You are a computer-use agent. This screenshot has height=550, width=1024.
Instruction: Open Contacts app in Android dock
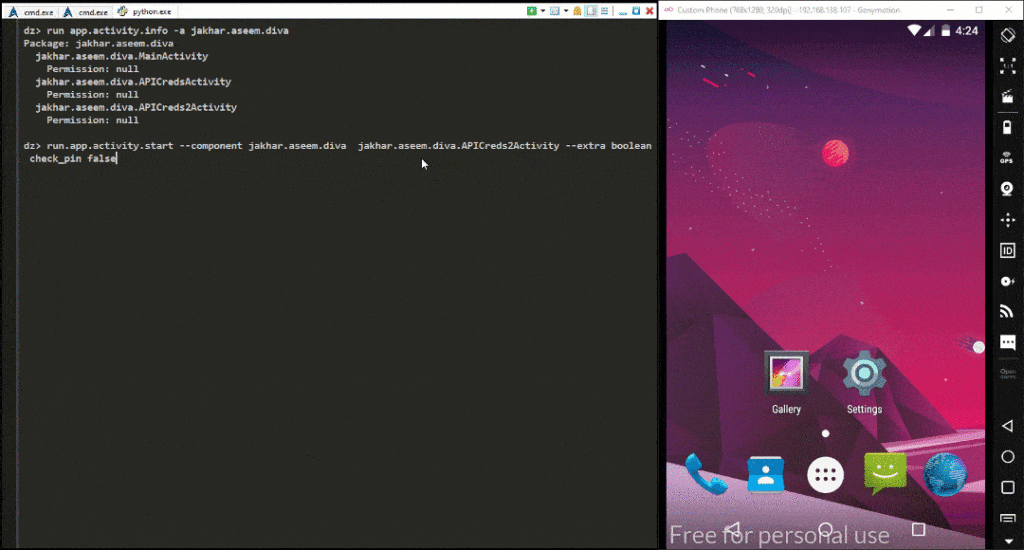[765, 475]
